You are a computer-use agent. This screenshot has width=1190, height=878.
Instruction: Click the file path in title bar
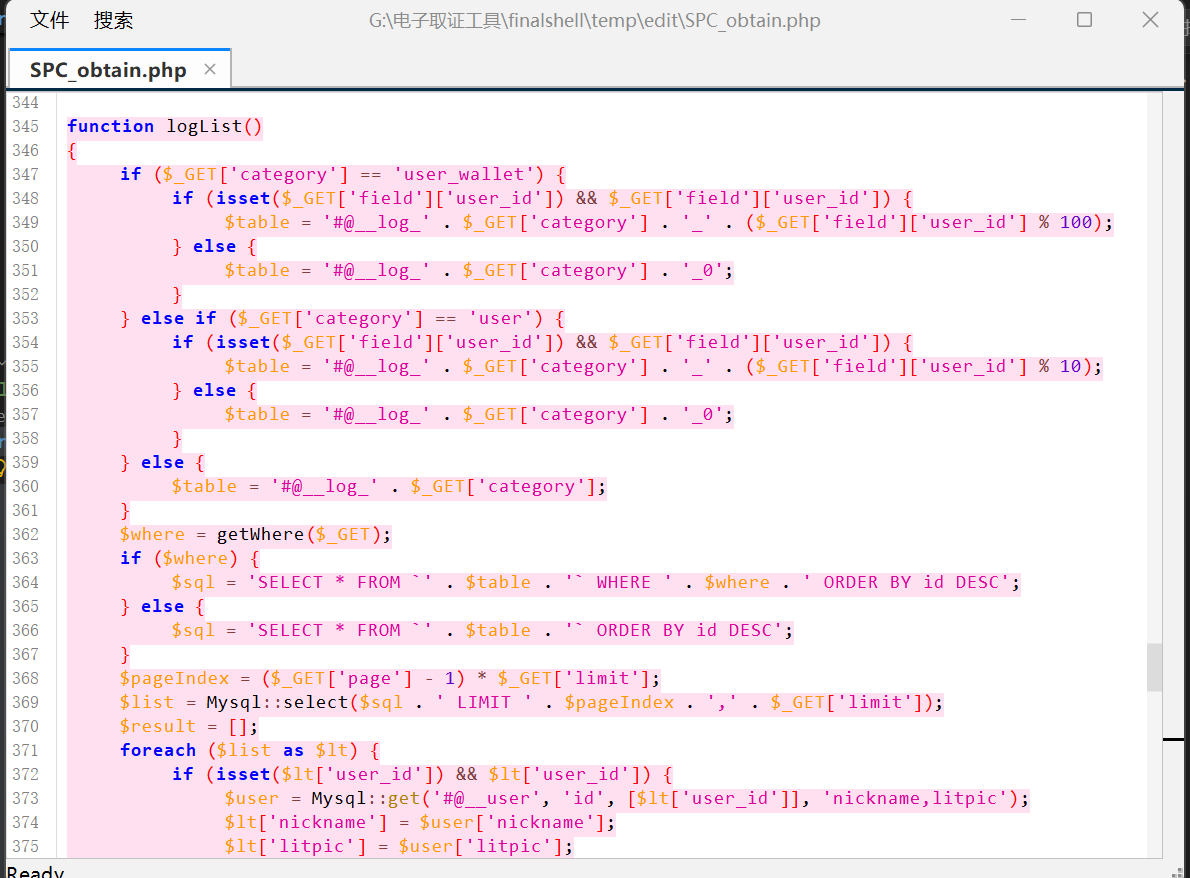click(594, 20)
